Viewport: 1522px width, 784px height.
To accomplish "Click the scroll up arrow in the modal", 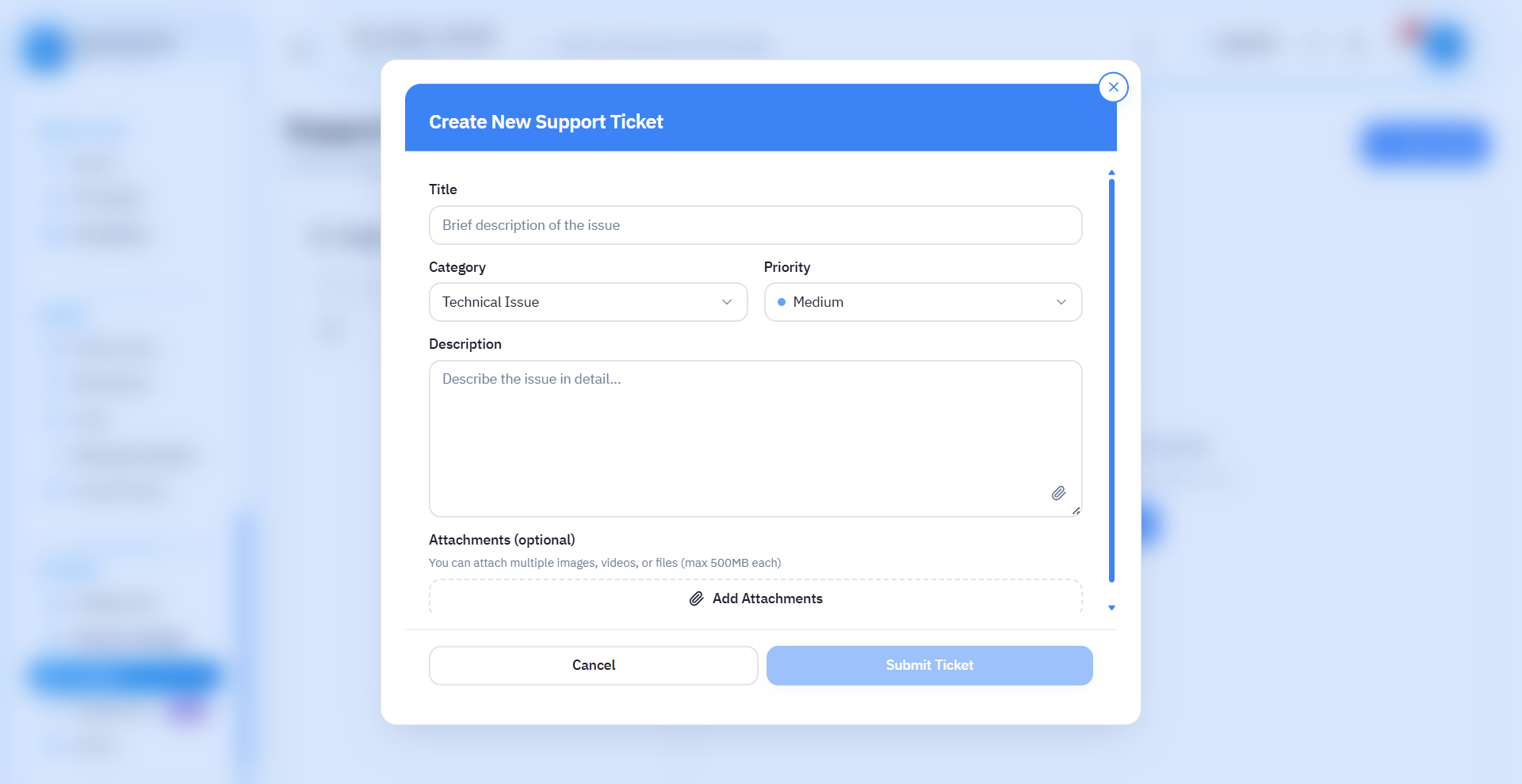I will 1111,172.
